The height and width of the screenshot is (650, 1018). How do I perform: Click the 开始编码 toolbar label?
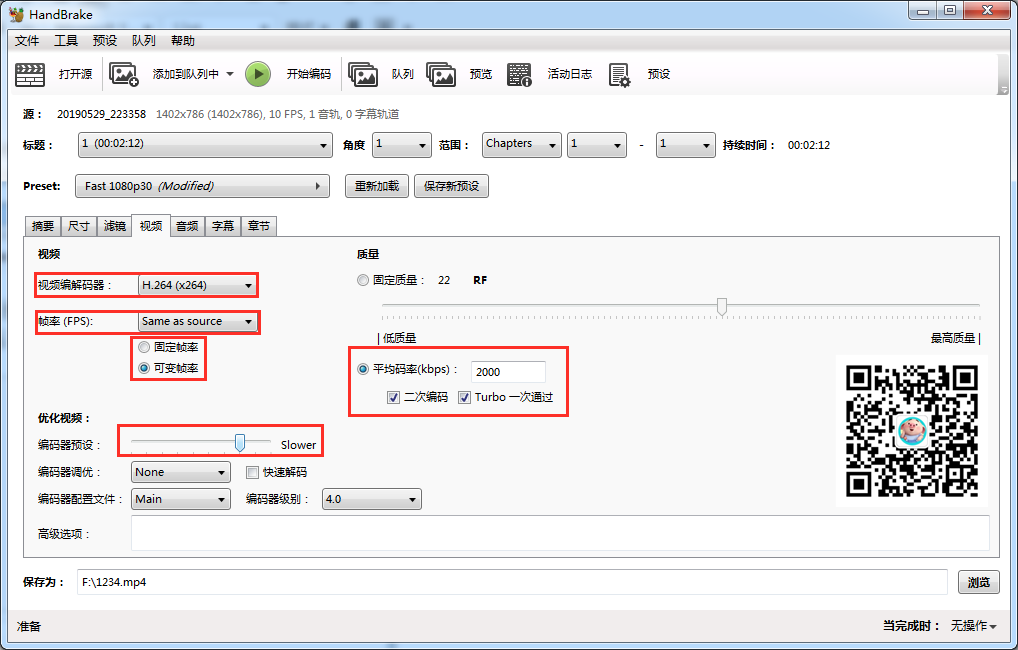(309, 74)
